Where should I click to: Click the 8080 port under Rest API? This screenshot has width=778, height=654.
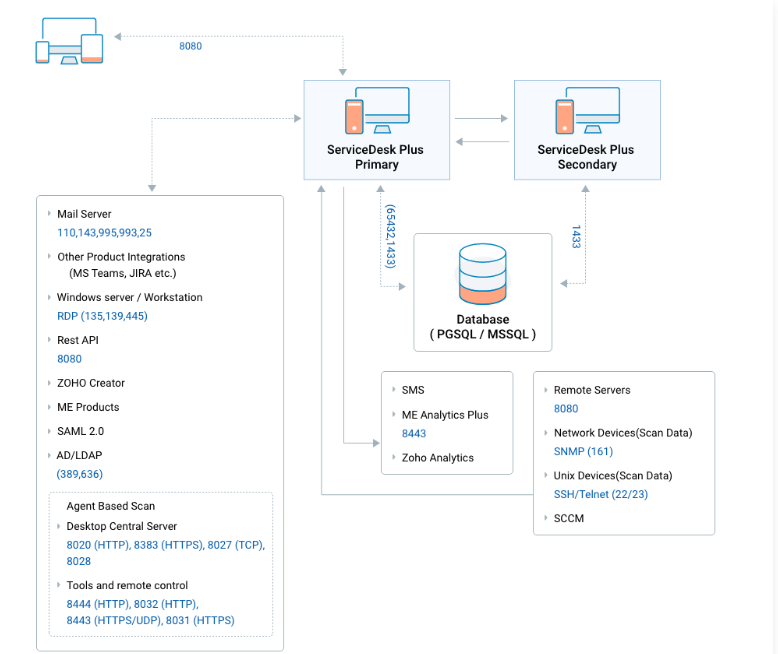[x=69, y=359]
